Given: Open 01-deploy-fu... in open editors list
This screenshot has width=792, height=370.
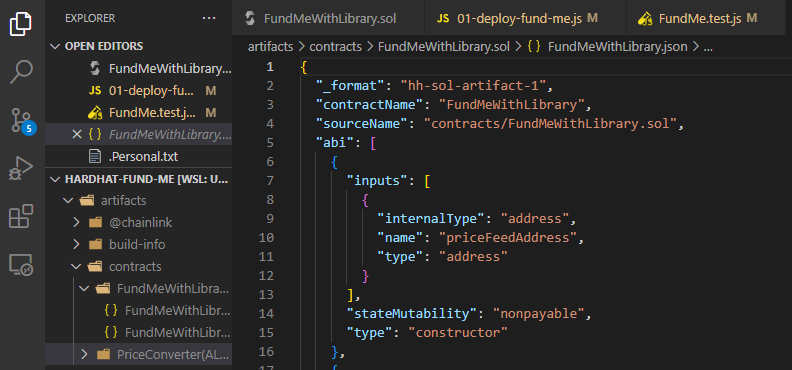Looking at the screenshot, I should (139, 91).
